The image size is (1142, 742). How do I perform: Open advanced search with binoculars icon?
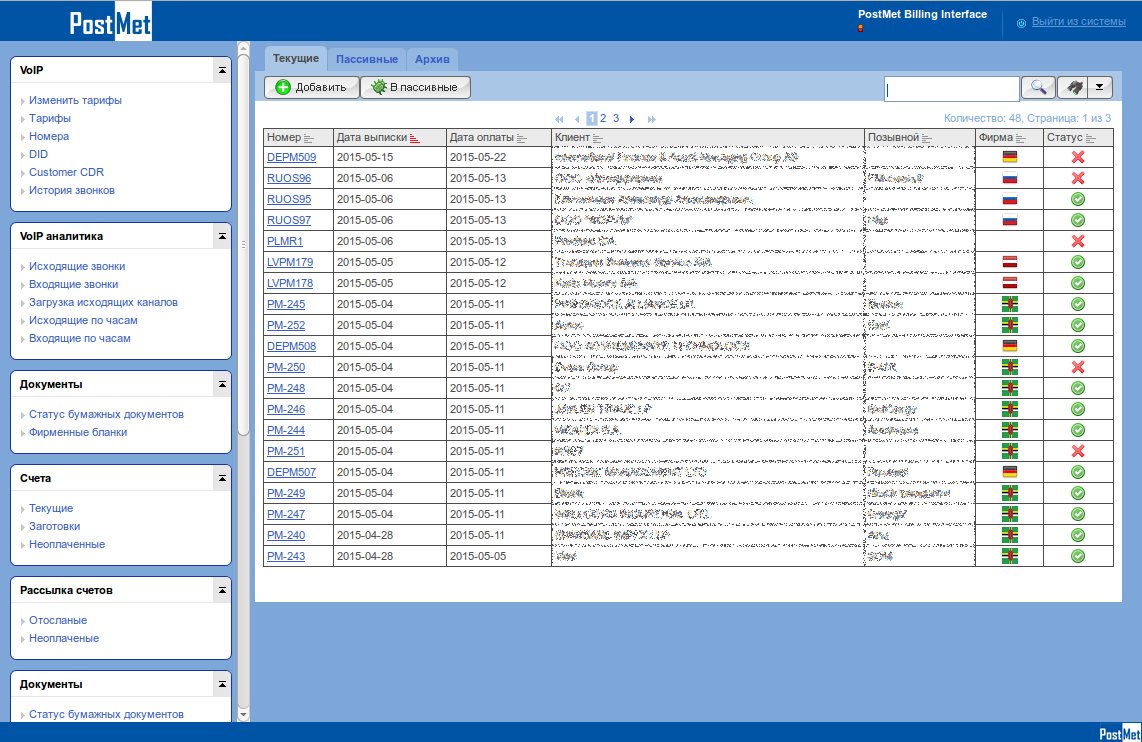pyautogui.click(x=1073, y=87)
